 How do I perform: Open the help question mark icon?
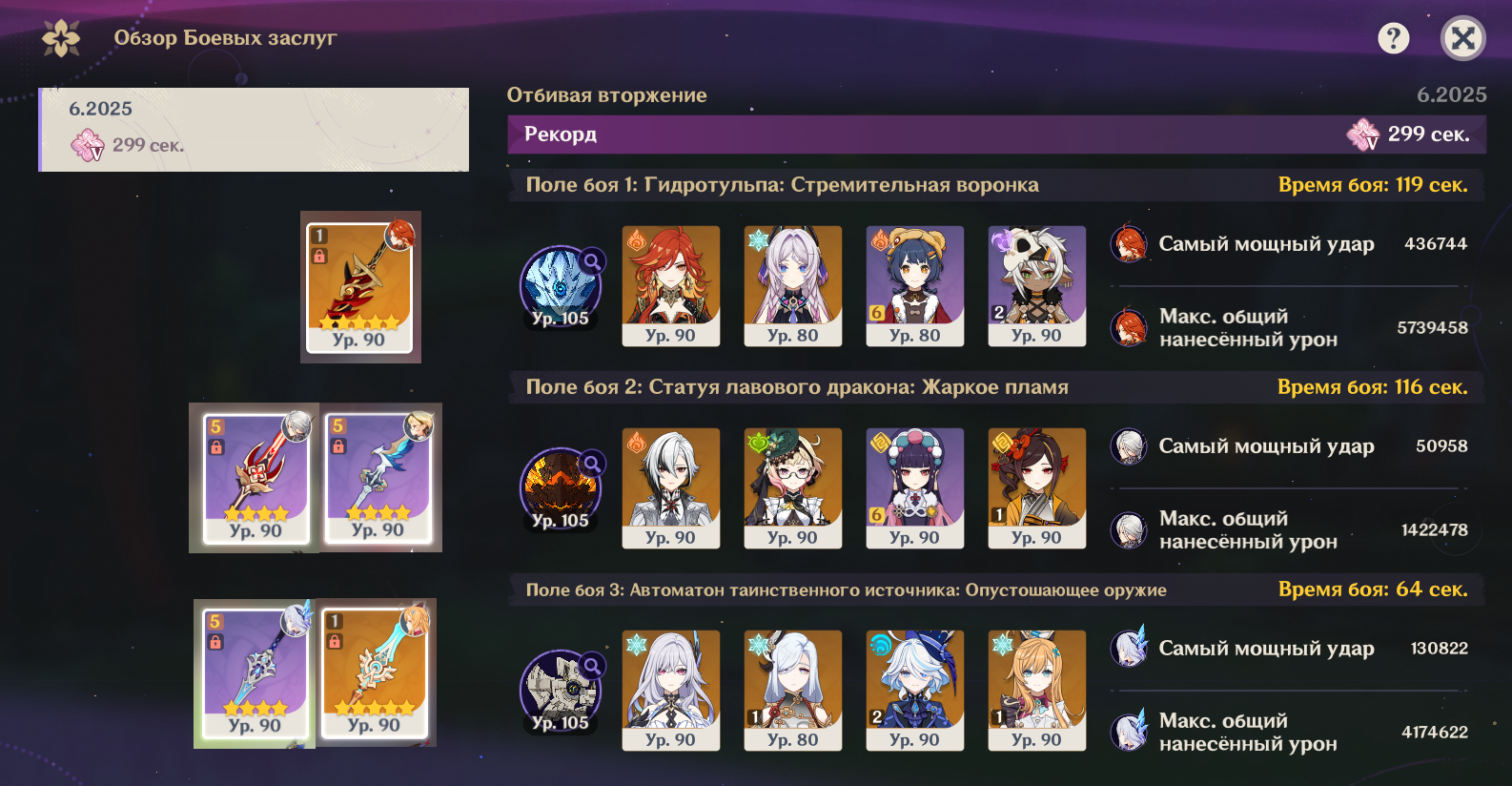(1393, 38)
